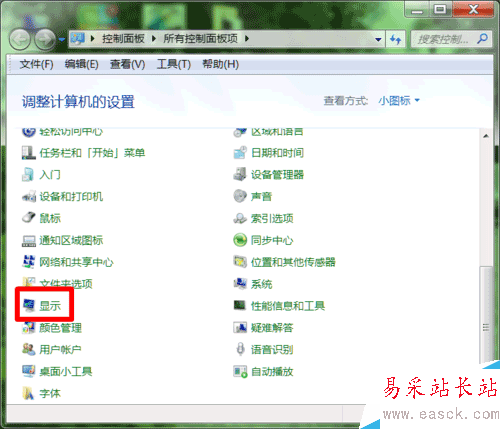Click the 用户帐户 users icon
Viewport: 500px width, 429px height.
[29, 349]
